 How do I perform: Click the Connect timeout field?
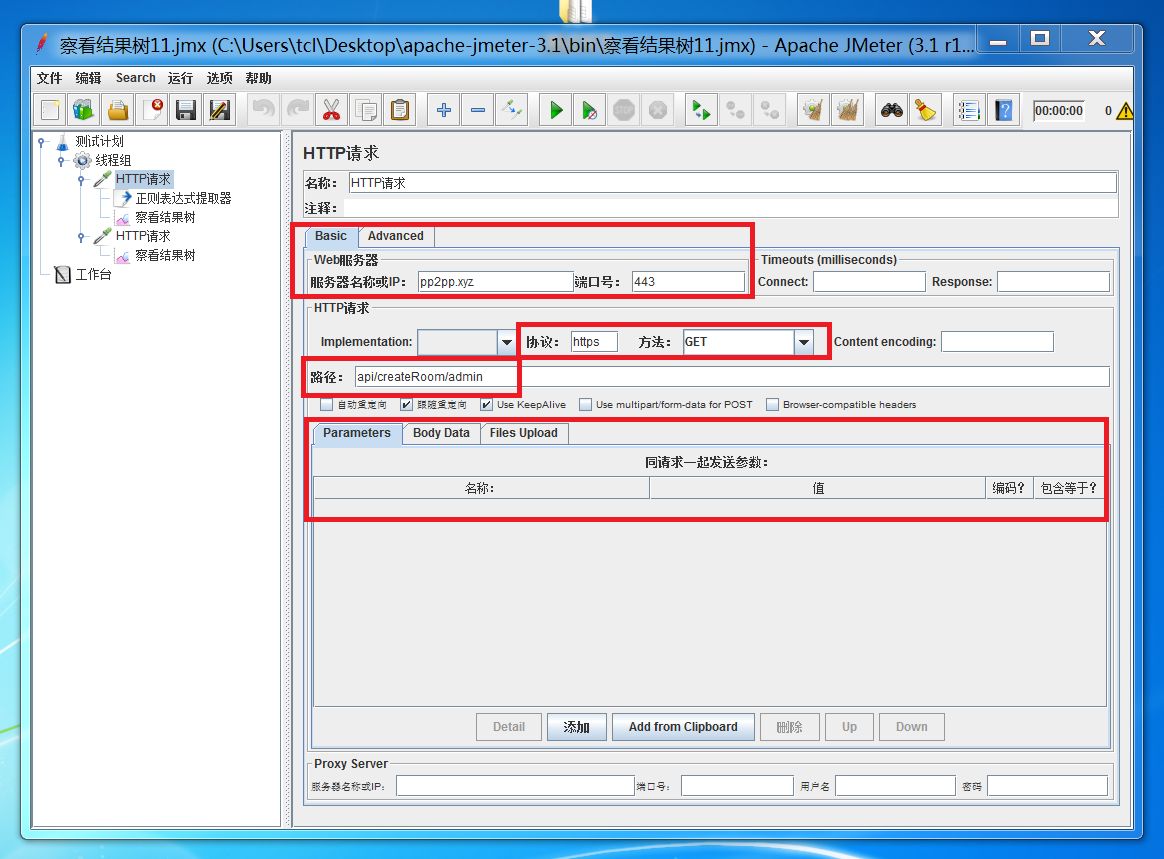[x=869, y=282]
